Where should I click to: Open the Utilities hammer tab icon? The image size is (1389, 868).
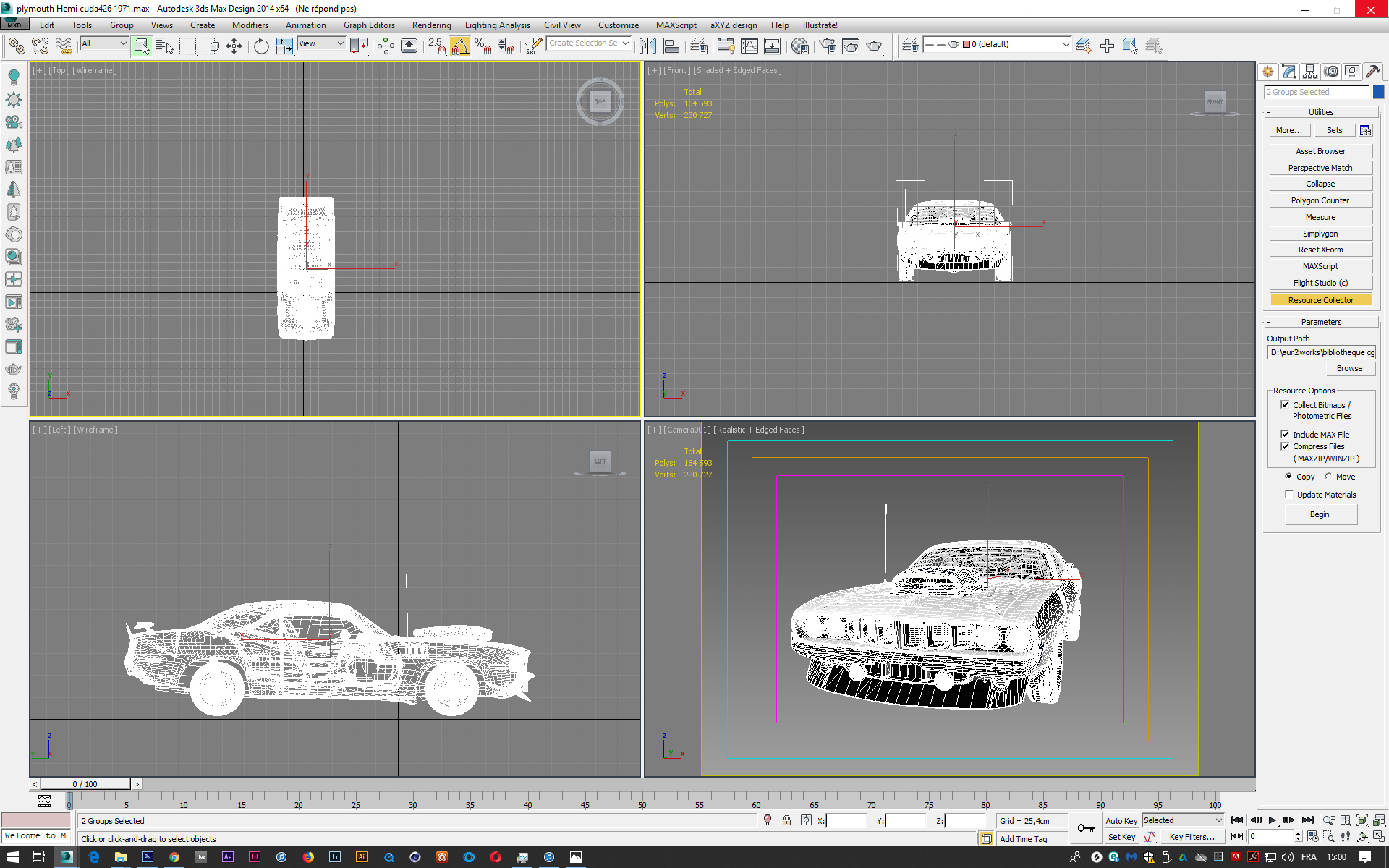coord(1372,72)
